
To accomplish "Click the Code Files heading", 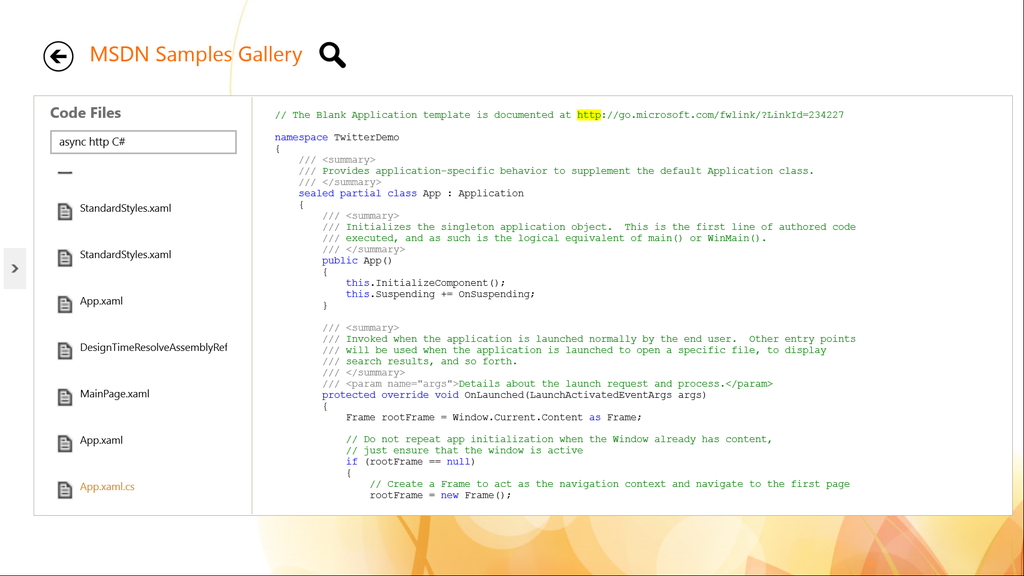I will [x=86, y=113].
